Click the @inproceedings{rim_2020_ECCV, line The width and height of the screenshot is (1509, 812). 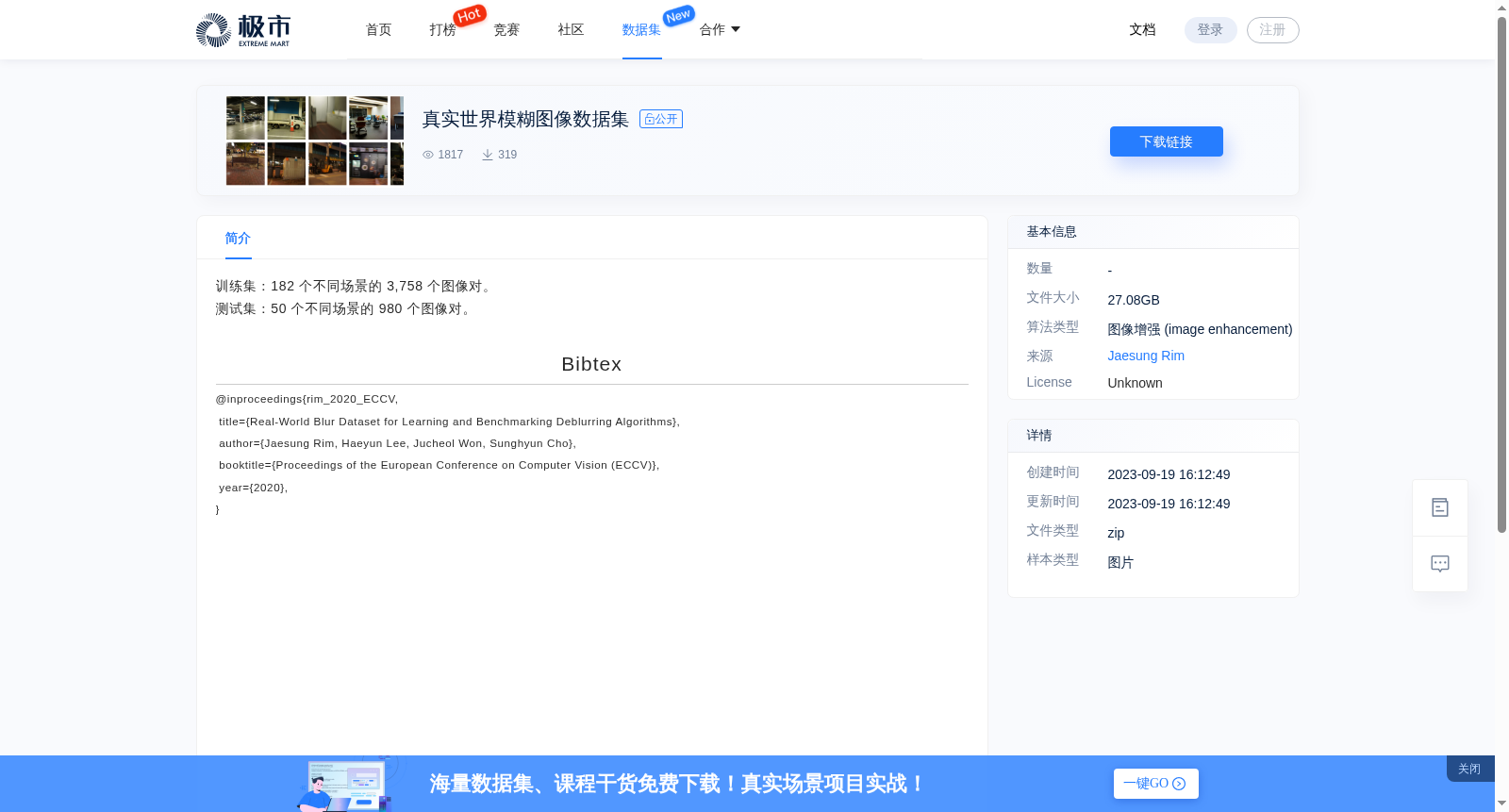[307, 399]
